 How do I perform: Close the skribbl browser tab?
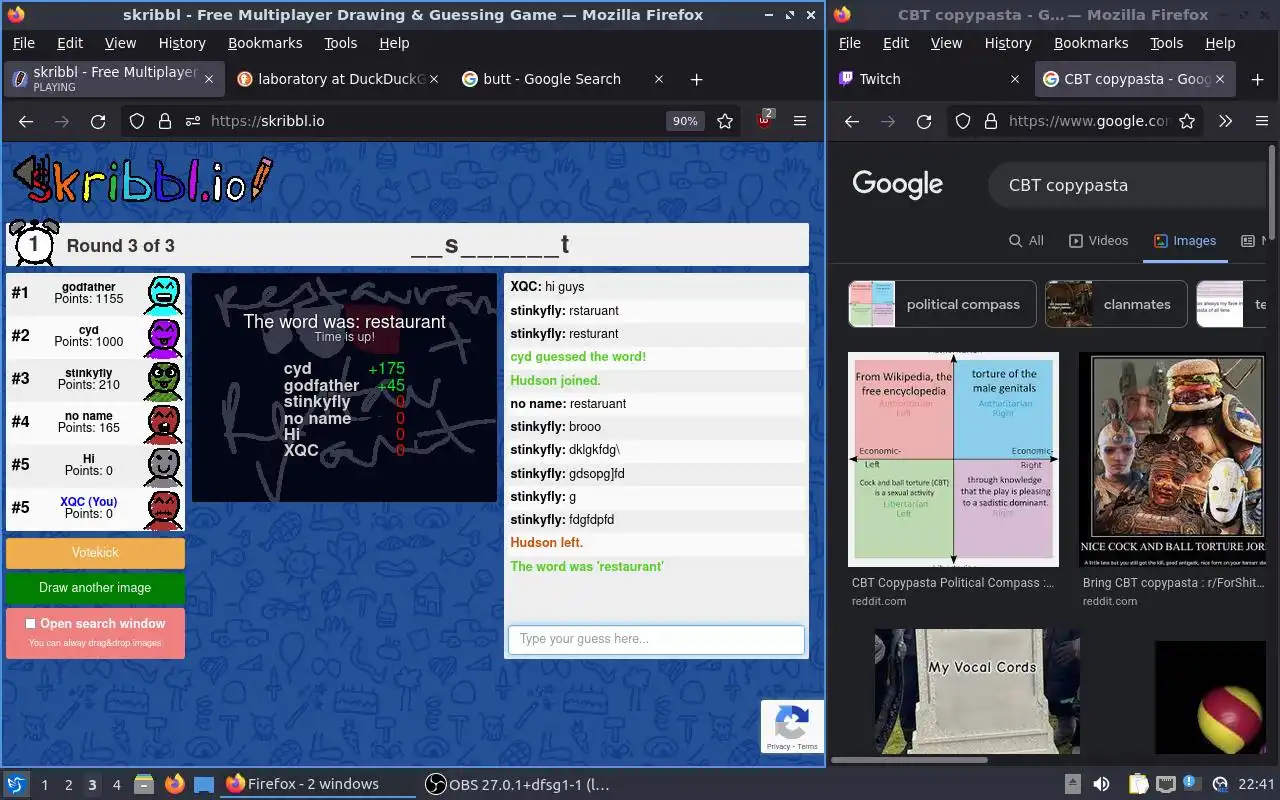209,79
